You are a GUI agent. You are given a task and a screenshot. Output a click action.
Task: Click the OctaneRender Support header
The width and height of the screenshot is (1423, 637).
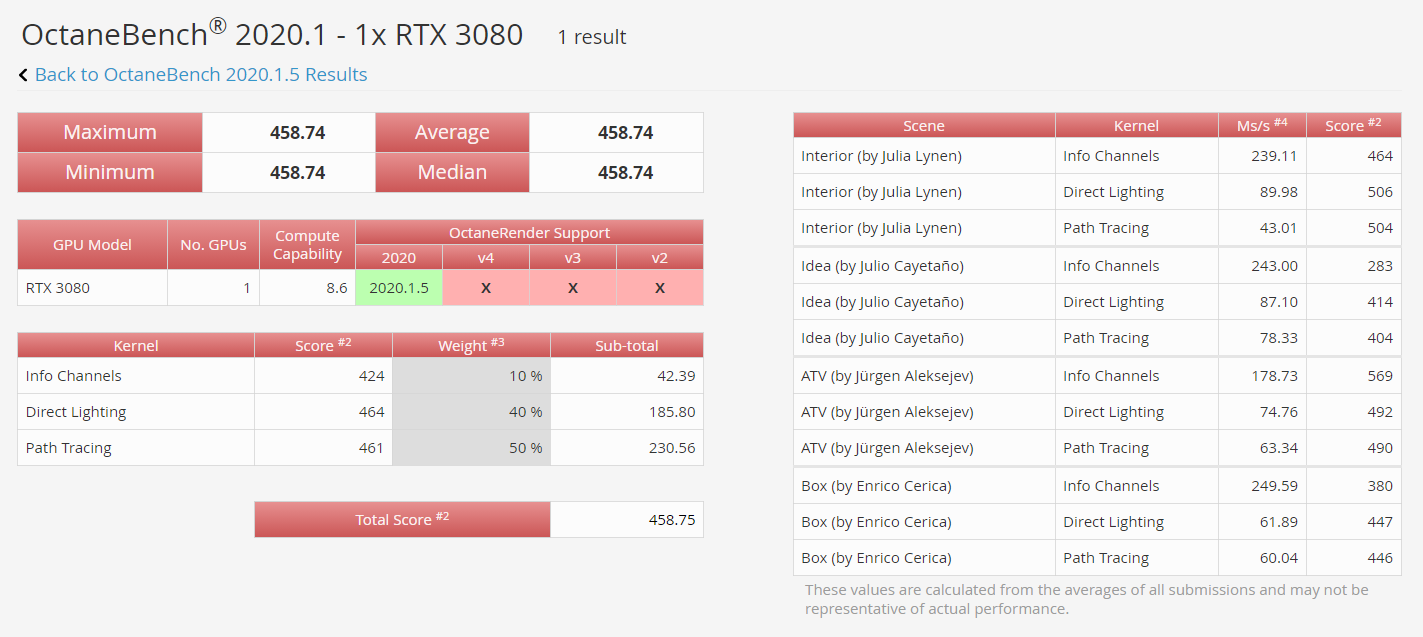click(529, 233)
